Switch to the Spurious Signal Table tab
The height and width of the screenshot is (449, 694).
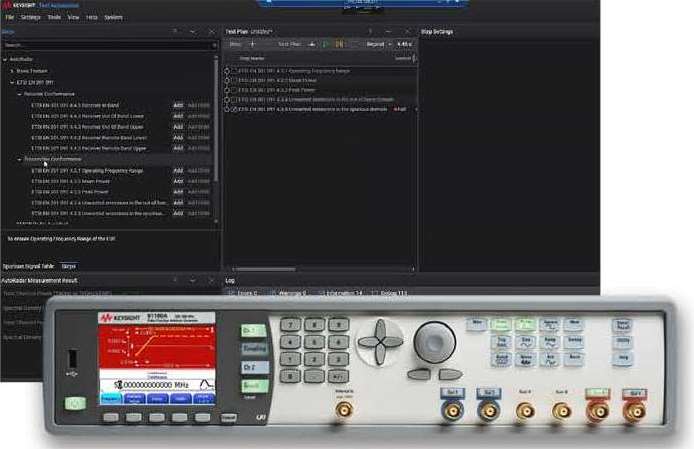tap(28, 266)
